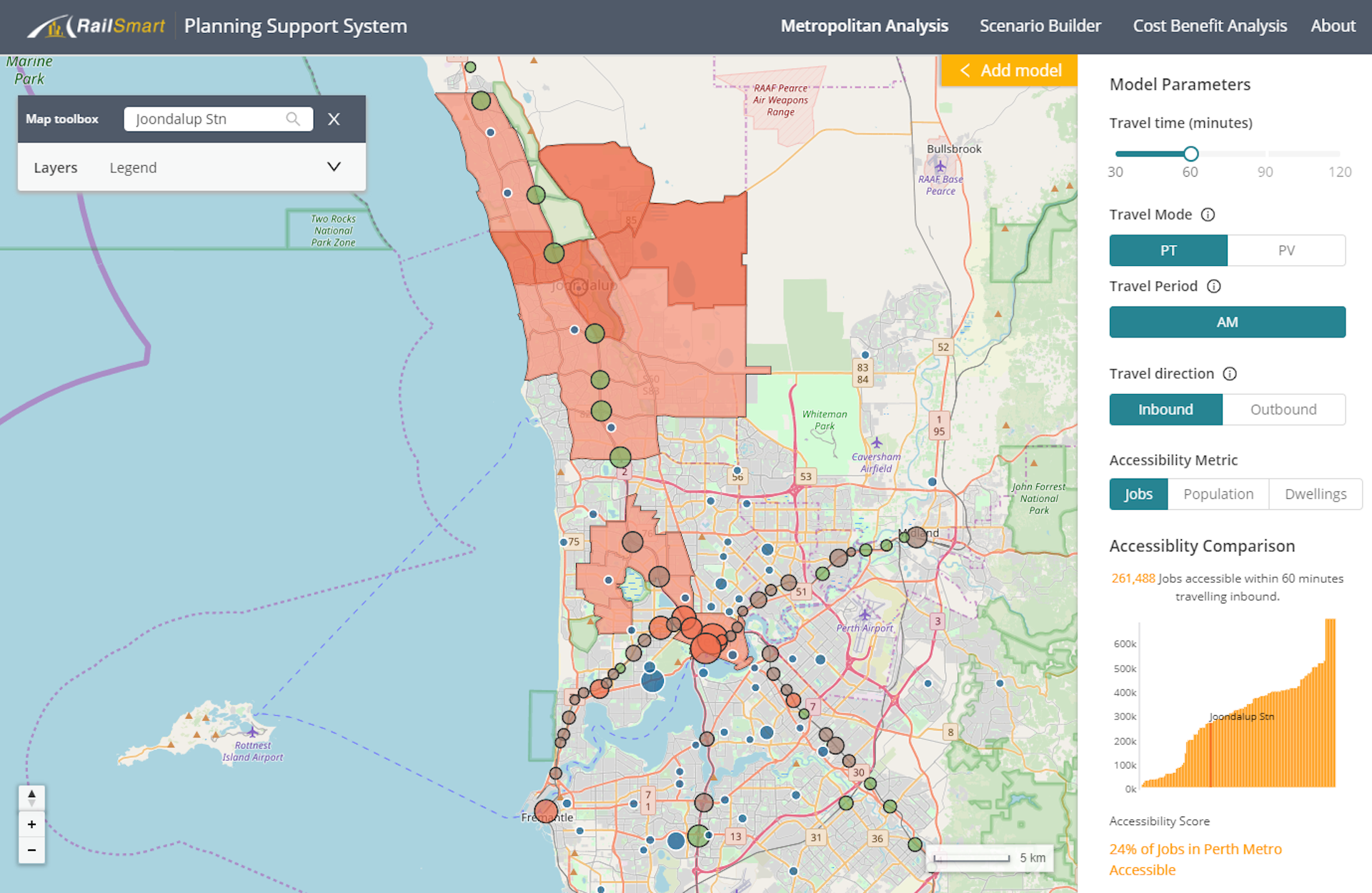Click the travel time slider handle
Viewport: 1372px width, 893px height.
click(1190, 154)
